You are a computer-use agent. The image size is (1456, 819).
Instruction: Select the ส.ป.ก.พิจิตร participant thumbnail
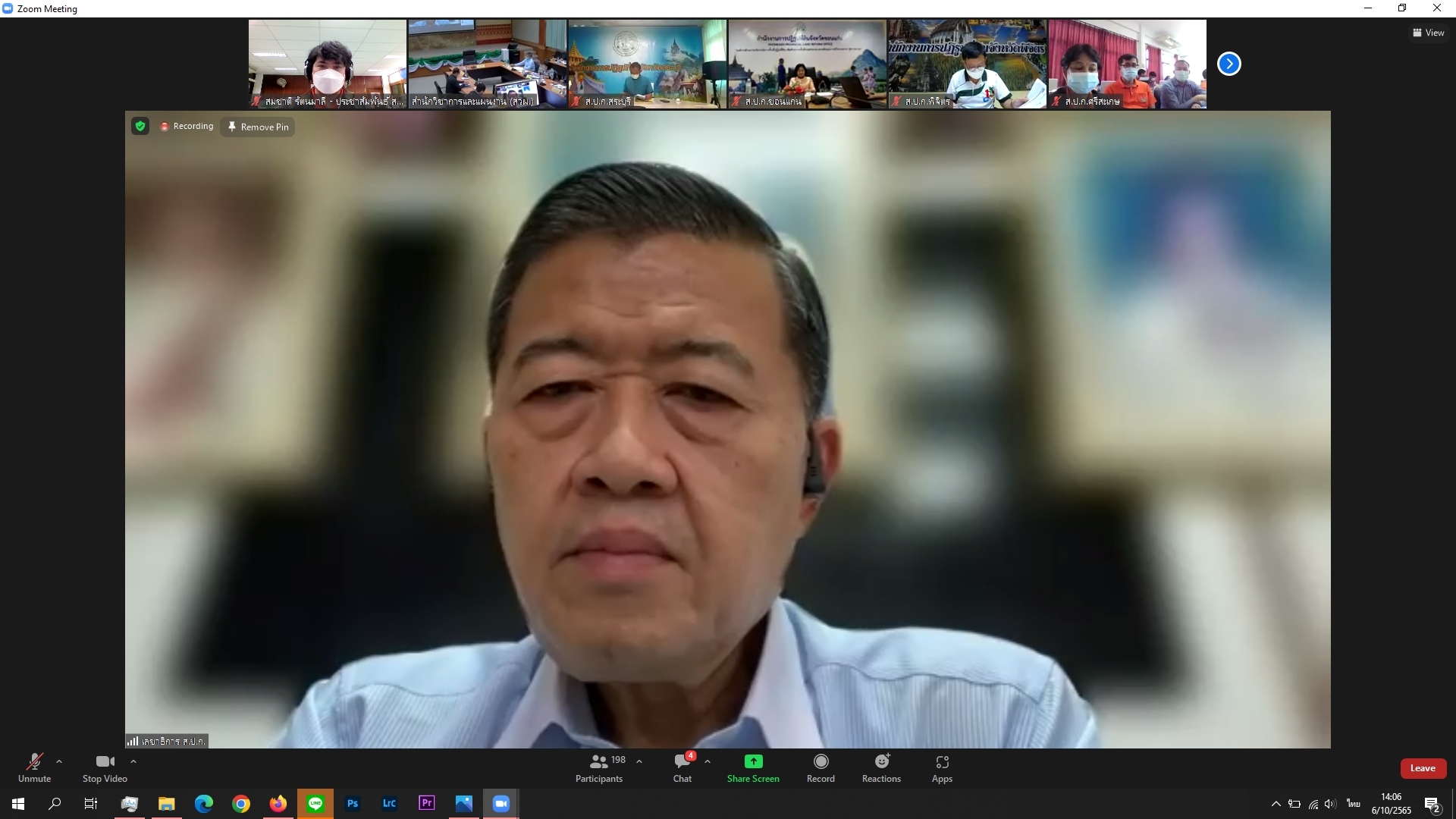click(x=968, y=64)
